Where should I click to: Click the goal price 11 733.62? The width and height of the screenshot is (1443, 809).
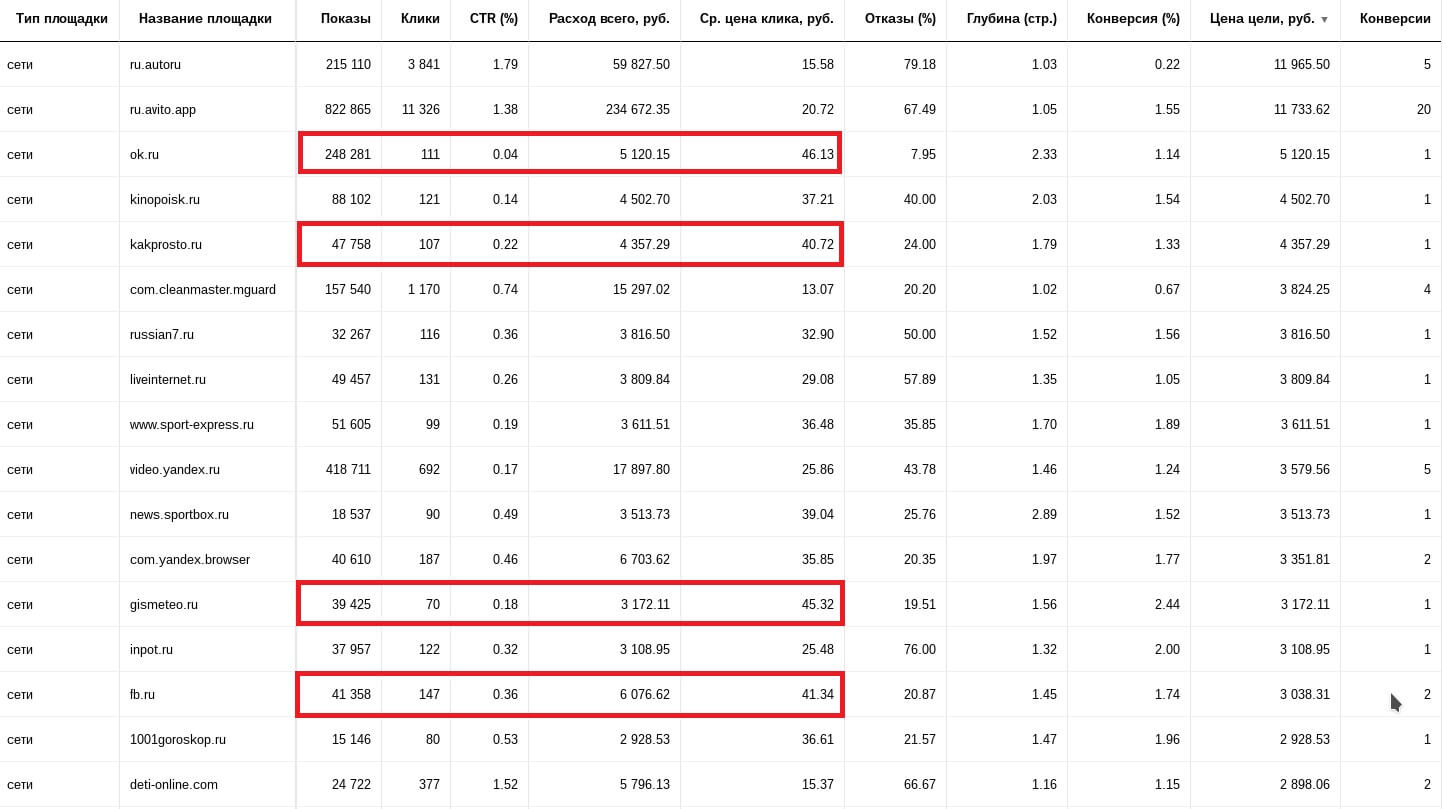(1302, 109)
